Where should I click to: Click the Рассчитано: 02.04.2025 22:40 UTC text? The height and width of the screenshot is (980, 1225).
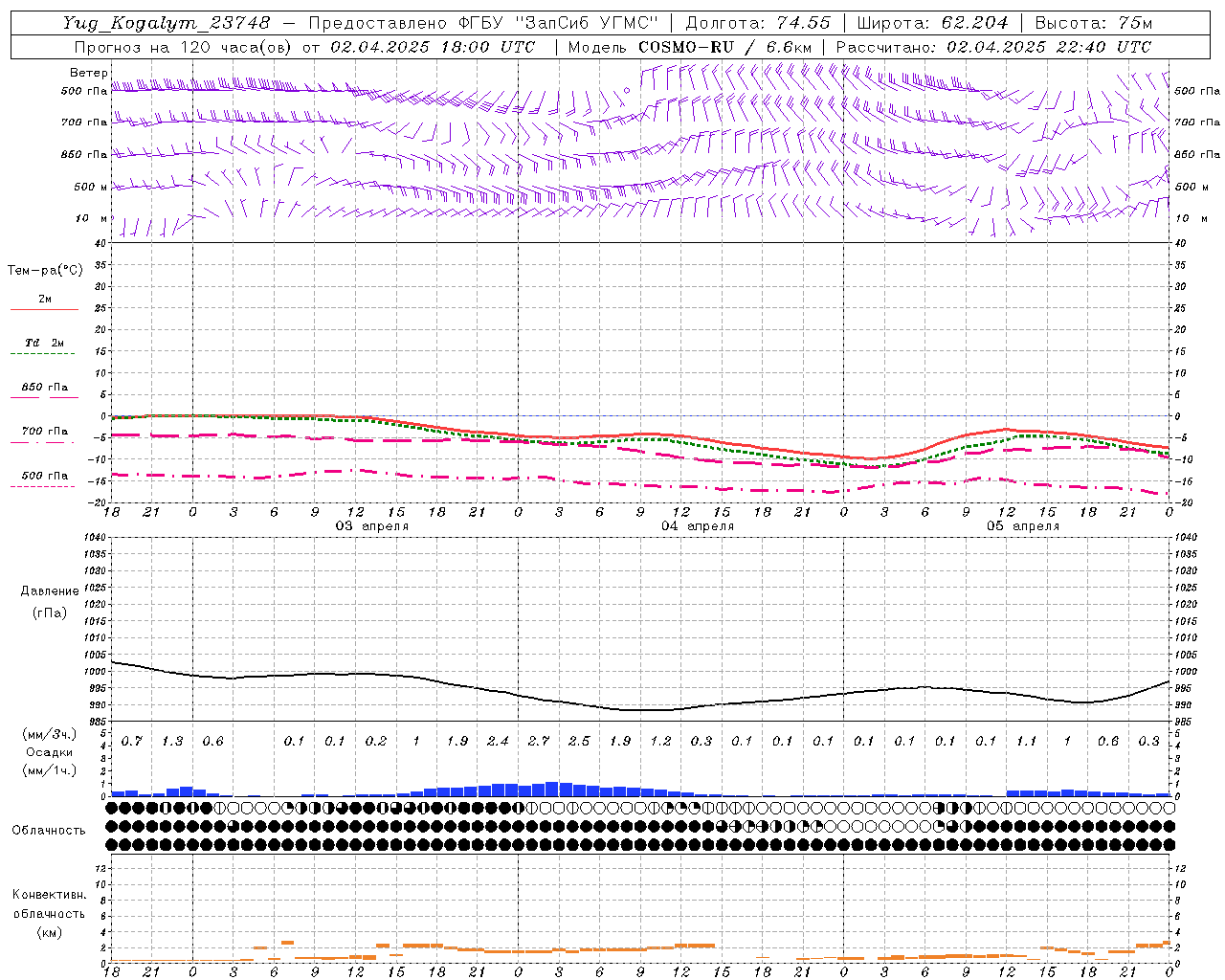point(993,47)
